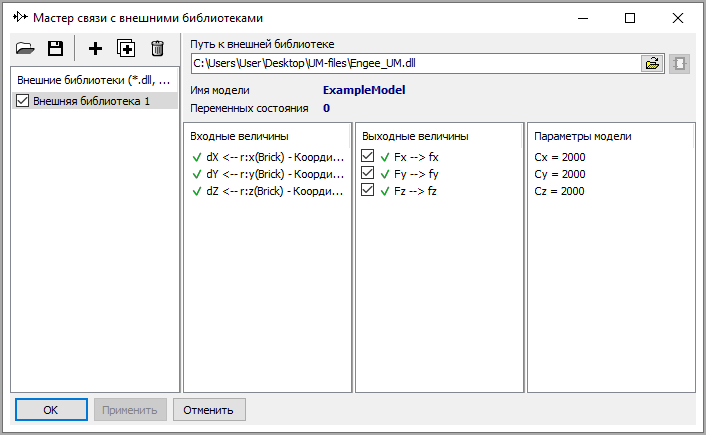The width and height of the screenshot is (706, 435).
Task: Select the dY input variable row
Action: (x=268, y=174)
